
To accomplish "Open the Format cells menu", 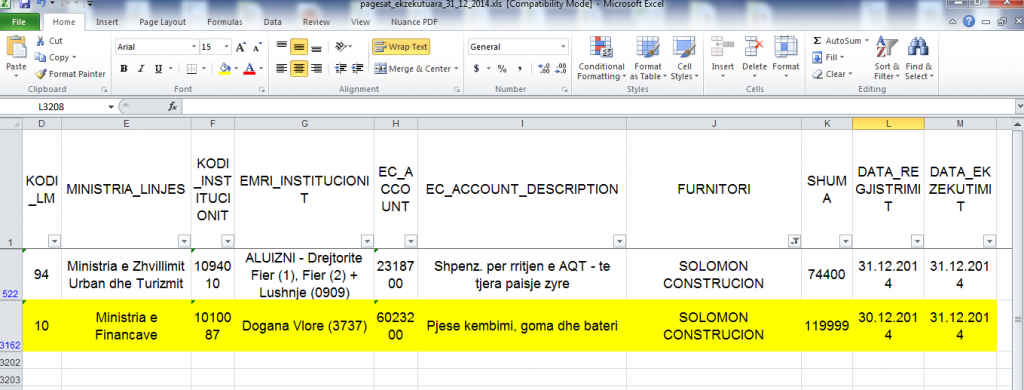I will coord(786,58).
